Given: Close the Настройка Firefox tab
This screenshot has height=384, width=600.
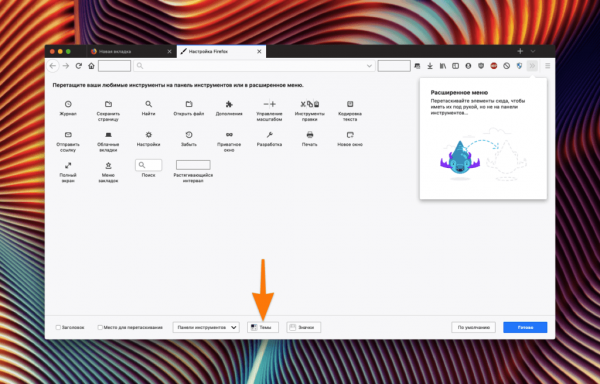Looking at the screenshot, I should pyautogui.click(x=259, y=51).
